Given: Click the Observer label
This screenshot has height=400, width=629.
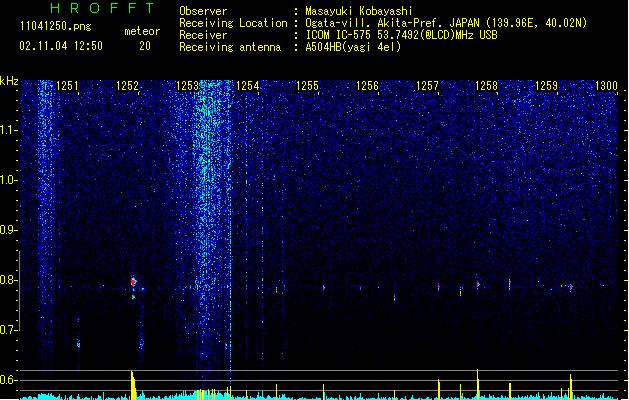Looking at the screenshot, I should (203, 11).
